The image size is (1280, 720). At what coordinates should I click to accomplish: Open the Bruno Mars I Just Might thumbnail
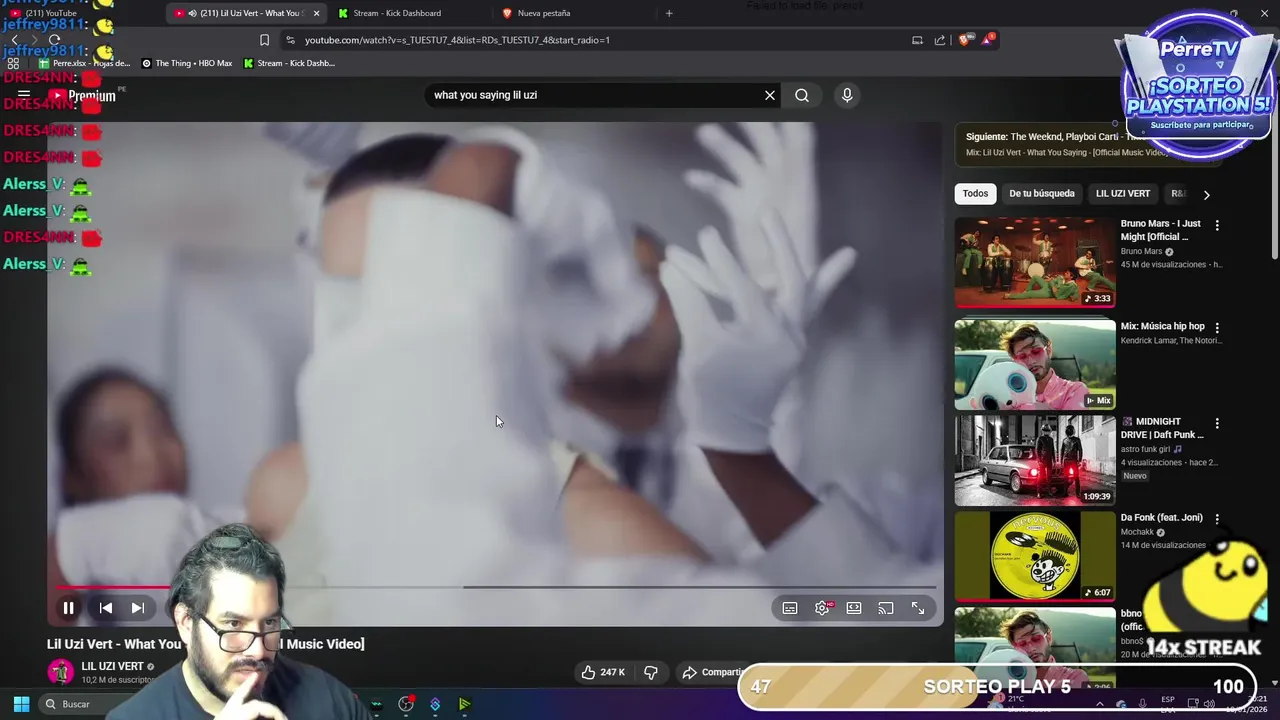pyautogui.click(x=1035, y=263)
